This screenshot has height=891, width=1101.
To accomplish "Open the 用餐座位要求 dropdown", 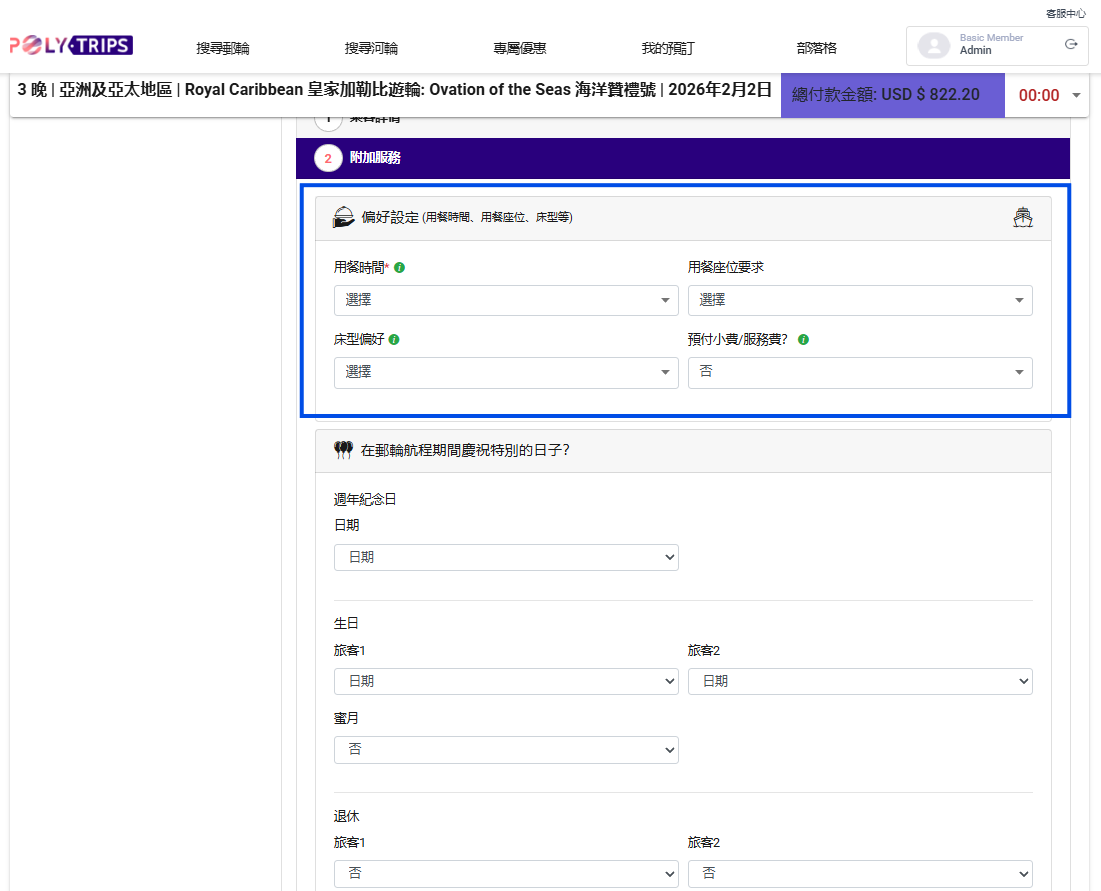I will (x=860, y=300).
